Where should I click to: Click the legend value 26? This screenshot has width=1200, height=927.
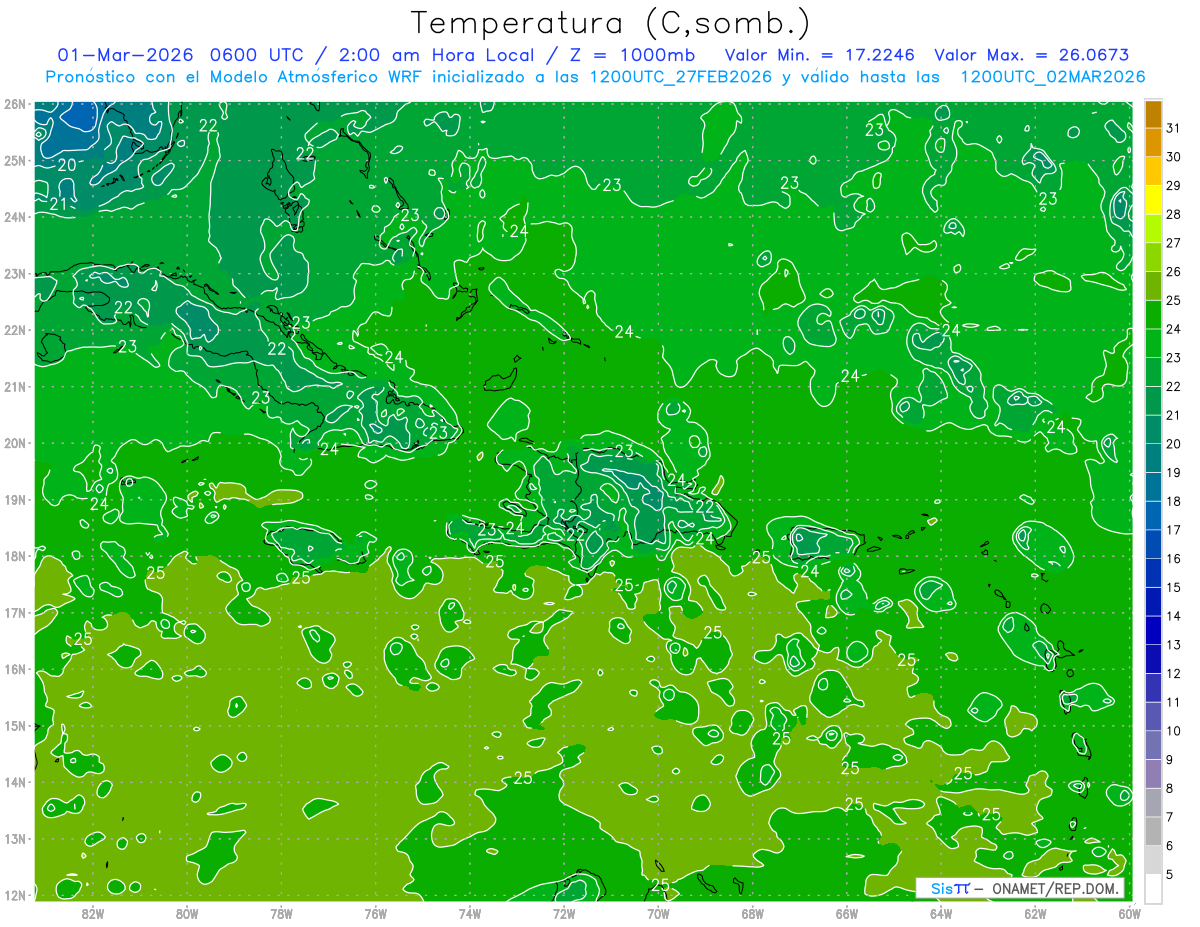1174,272
